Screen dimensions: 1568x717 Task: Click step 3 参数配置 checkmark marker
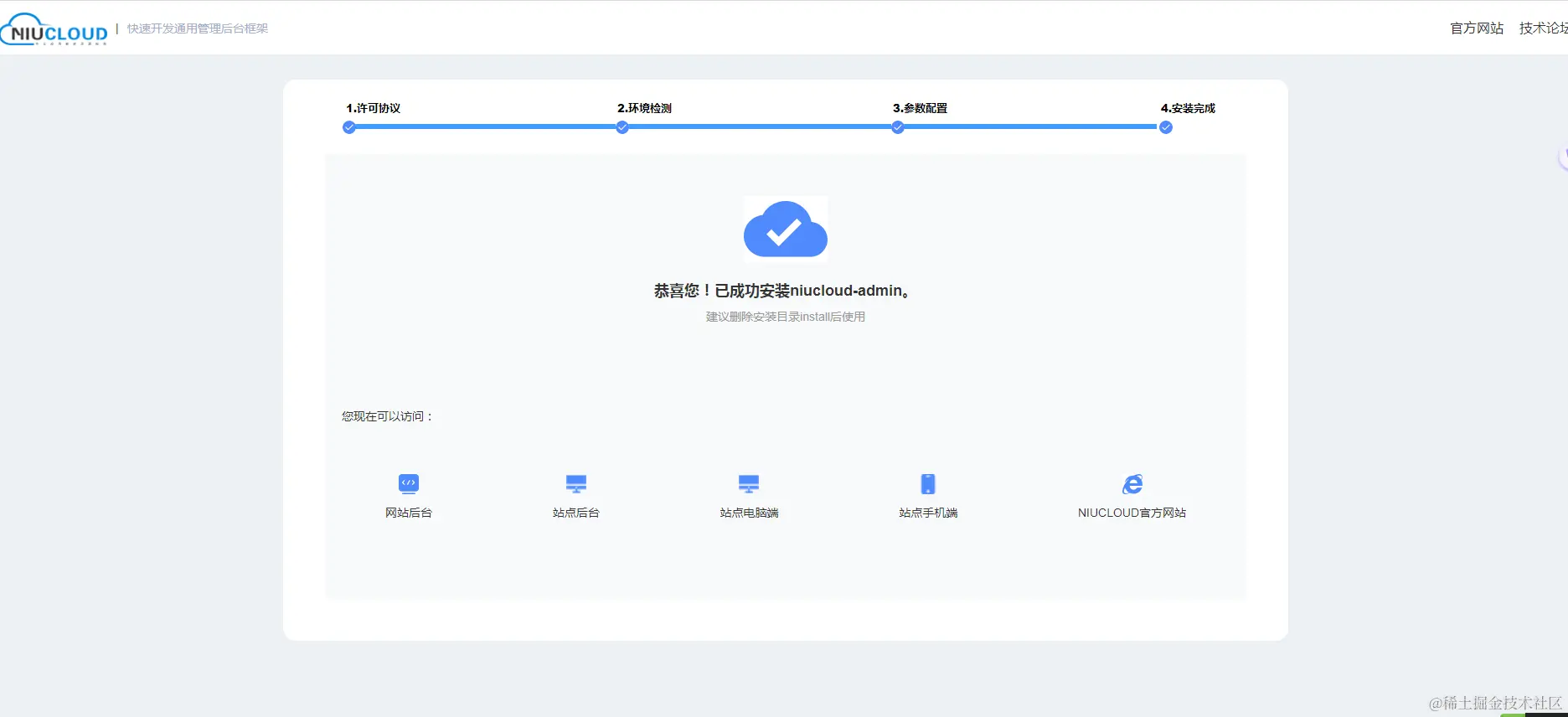tap(898, 127)
